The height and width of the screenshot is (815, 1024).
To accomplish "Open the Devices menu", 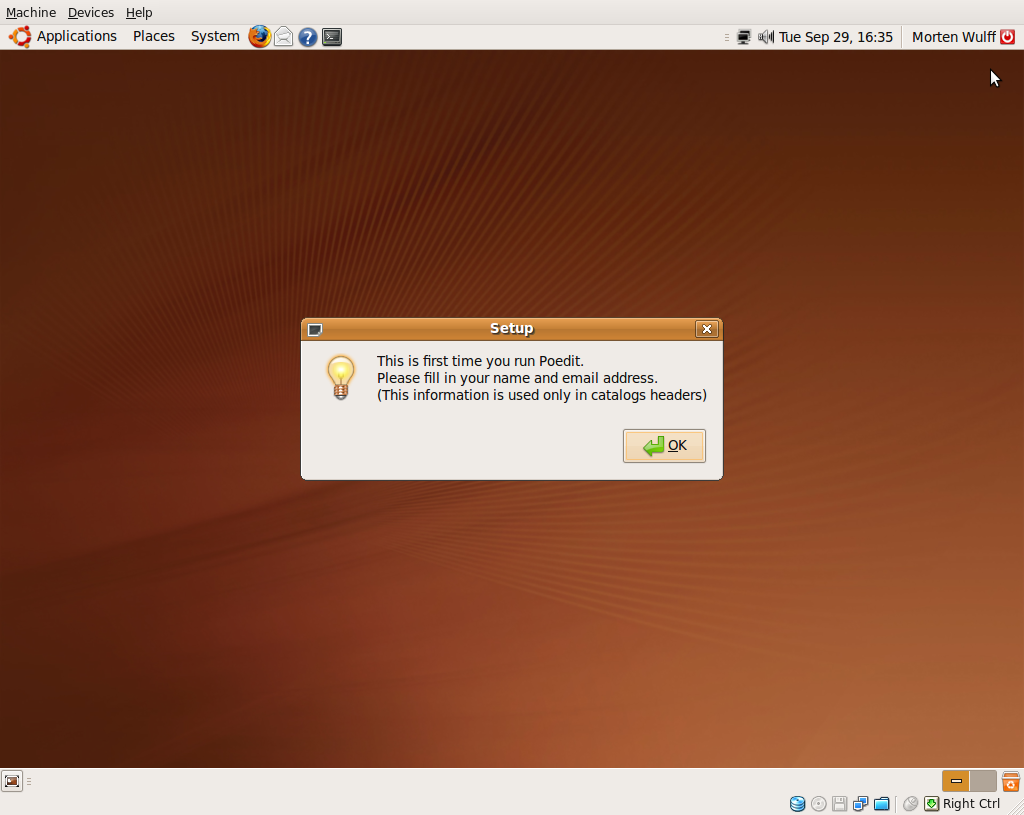I will [x=91, y=12].
